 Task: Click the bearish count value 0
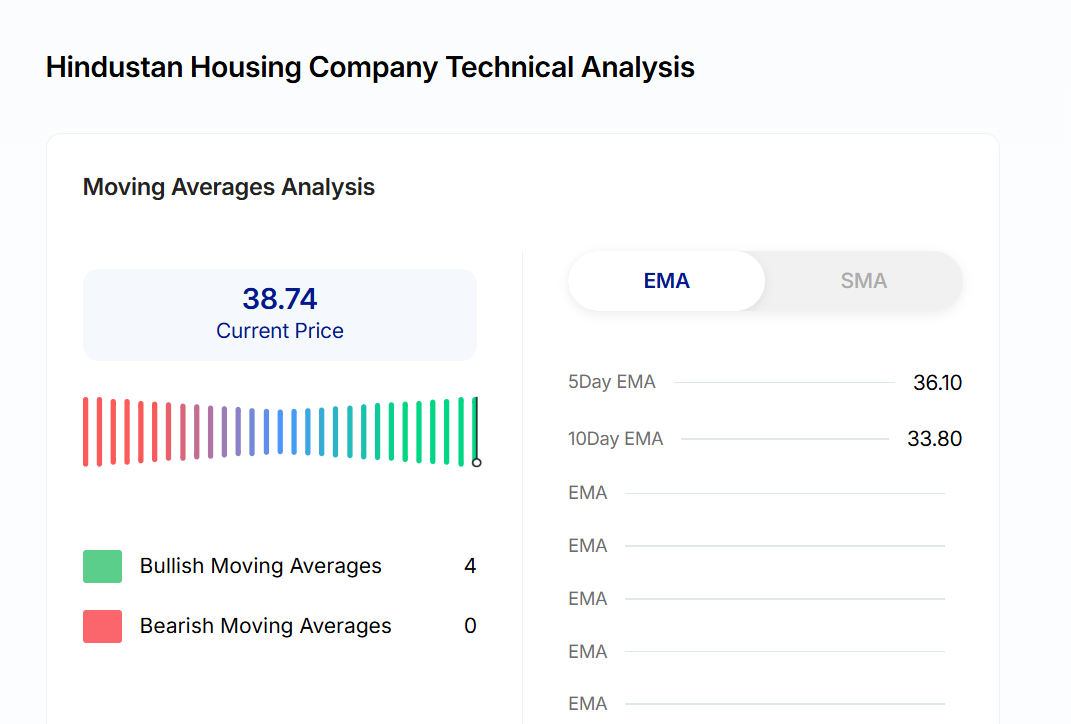coord(470,626)
